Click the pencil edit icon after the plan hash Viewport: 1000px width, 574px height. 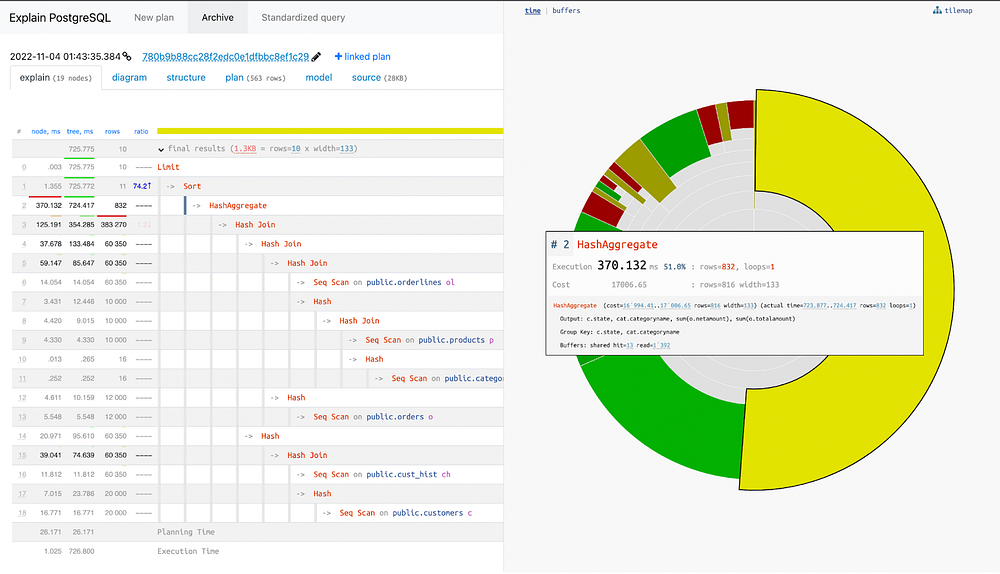pyautogui.click(x=316, y=57)
